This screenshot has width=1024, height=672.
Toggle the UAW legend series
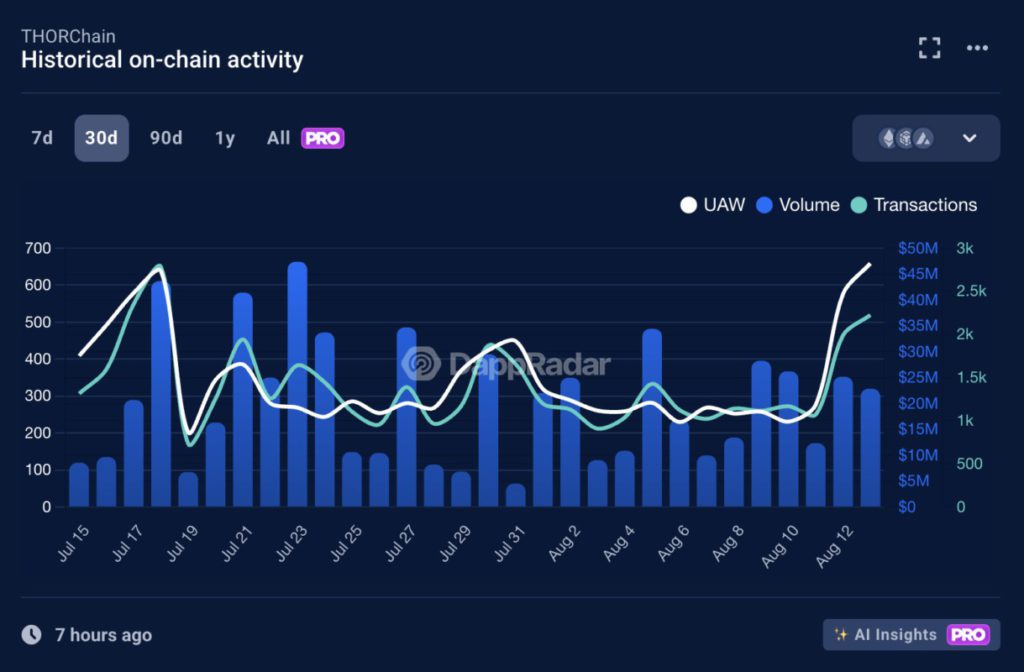click(712, 205)
